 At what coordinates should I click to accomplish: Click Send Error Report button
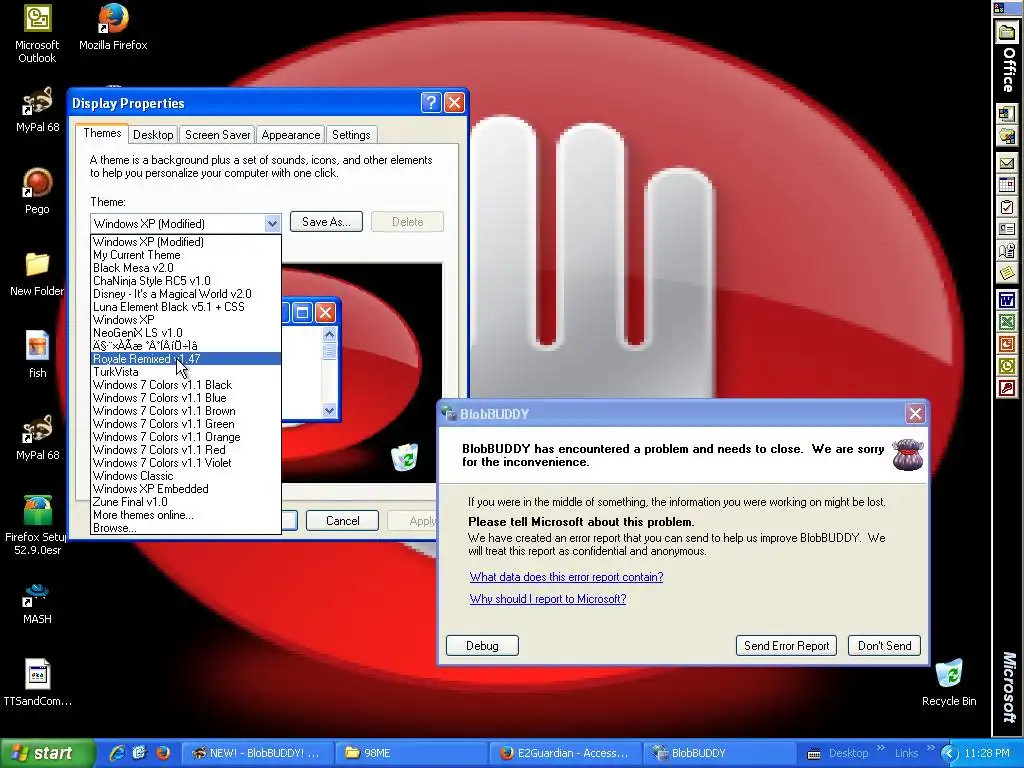click(x=786, y=645)
